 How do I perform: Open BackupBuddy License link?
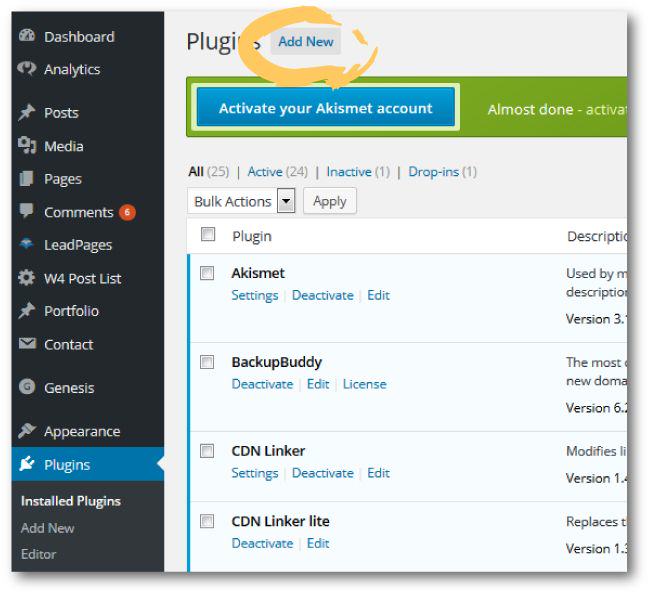pos(365,384)
